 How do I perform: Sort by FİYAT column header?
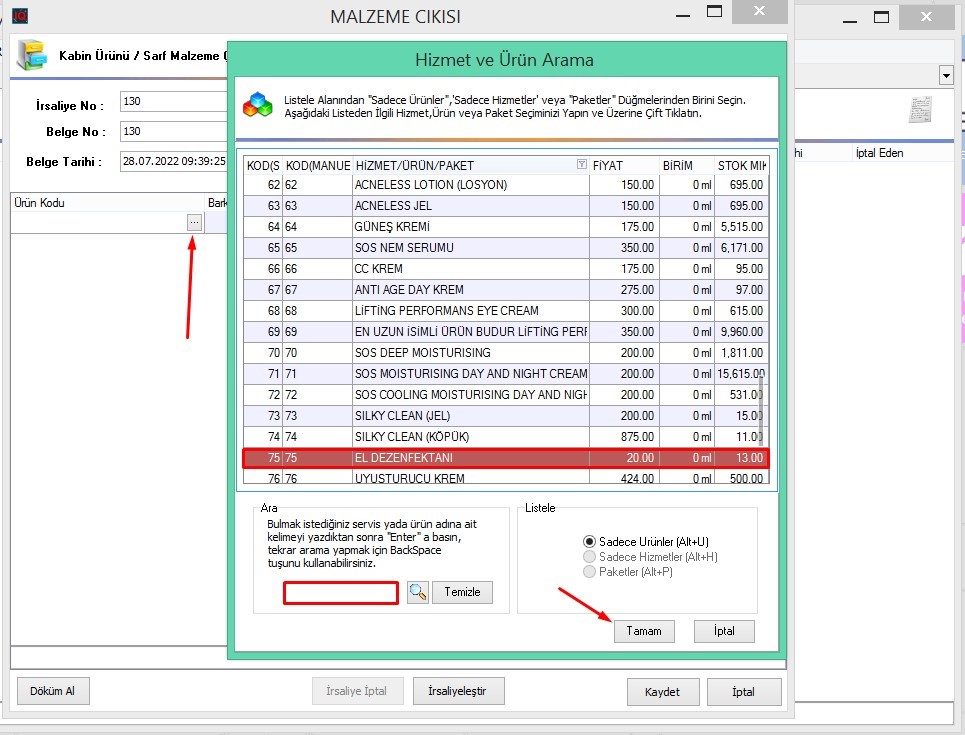click(622, 165)
